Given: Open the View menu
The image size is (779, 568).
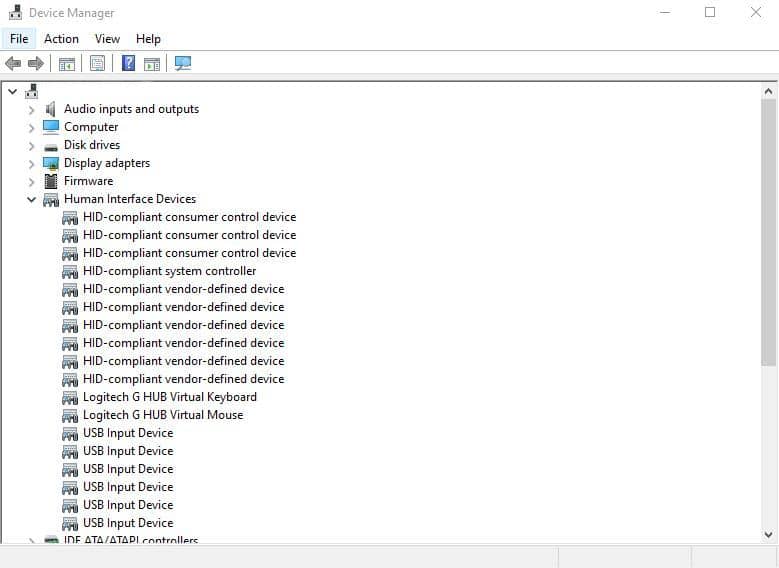Looking at the screenshot, I should click(x=107, y=39).
